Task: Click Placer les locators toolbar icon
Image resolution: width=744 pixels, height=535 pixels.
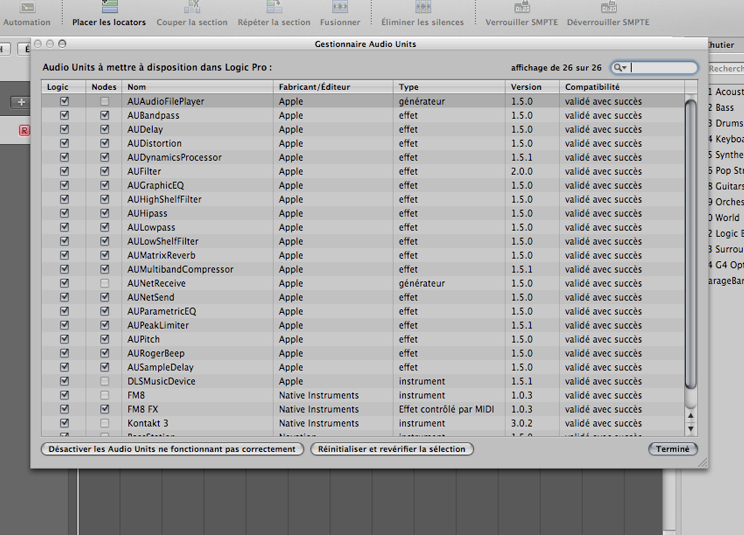Action: [x=110, y=6]
